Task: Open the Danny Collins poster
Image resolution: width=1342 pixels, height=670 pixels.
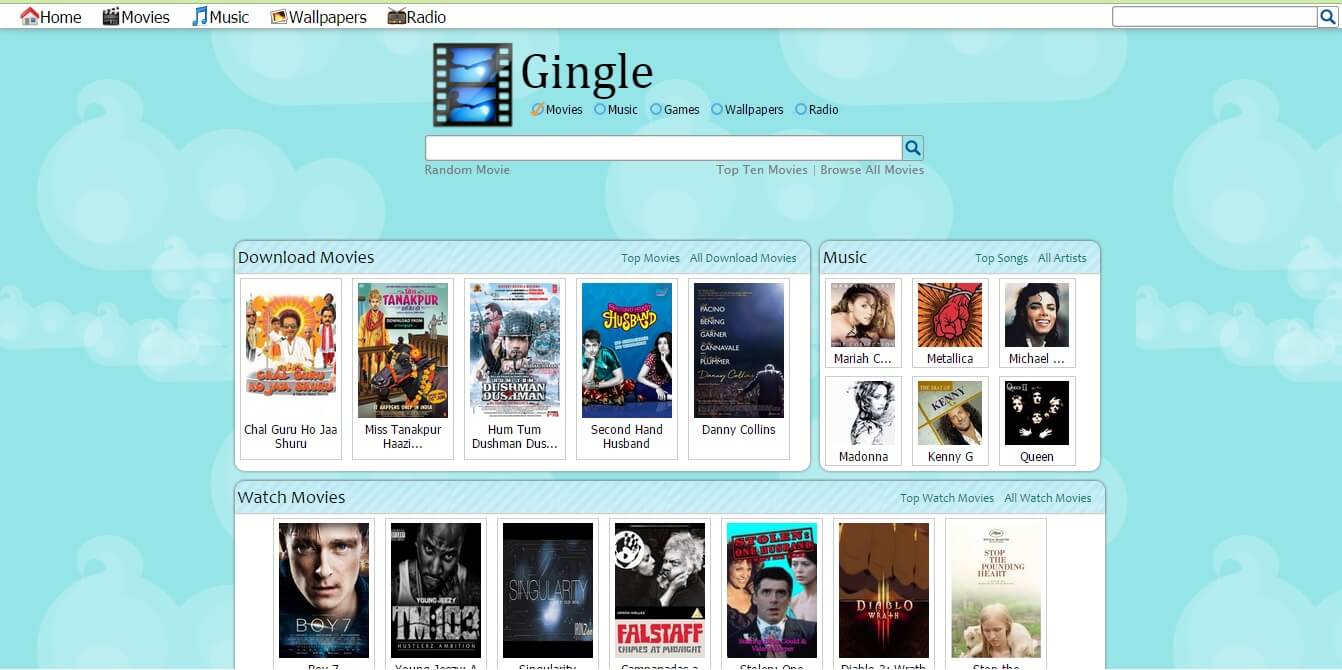Action: [x=739, y=350]
